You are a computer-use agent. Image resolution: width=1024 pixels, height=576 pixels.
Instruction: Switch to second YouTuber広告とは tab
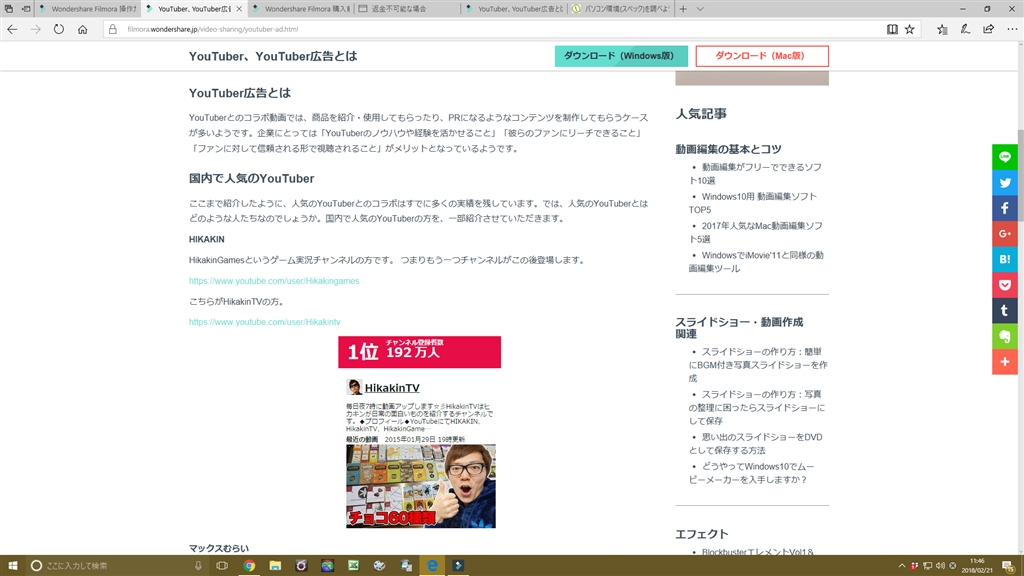(515, 9)
